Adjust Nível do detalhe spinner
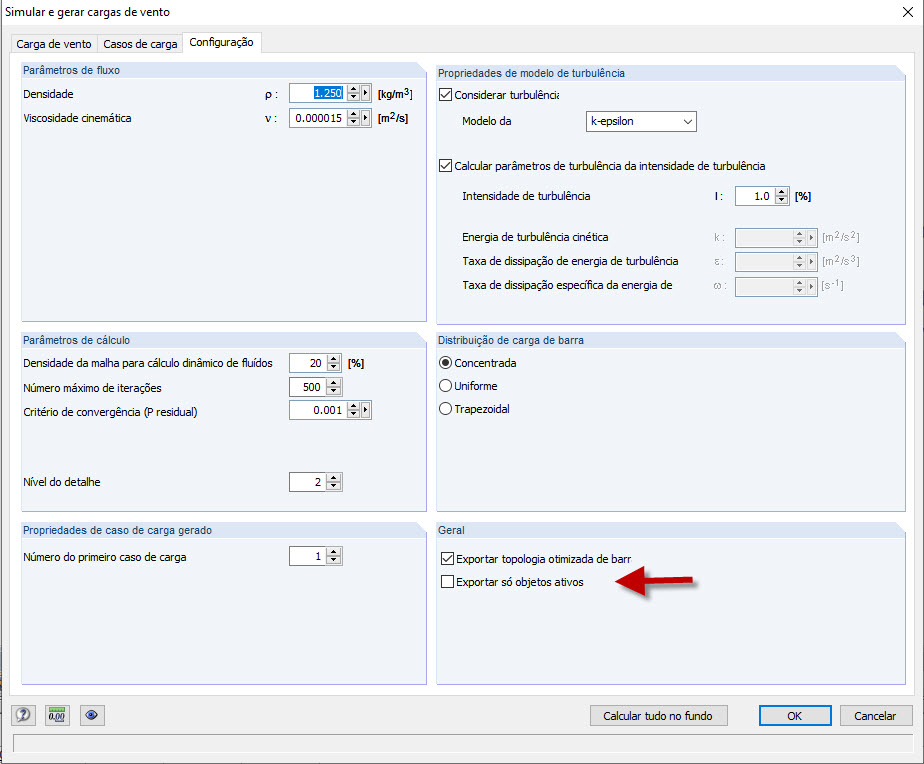 334,482
